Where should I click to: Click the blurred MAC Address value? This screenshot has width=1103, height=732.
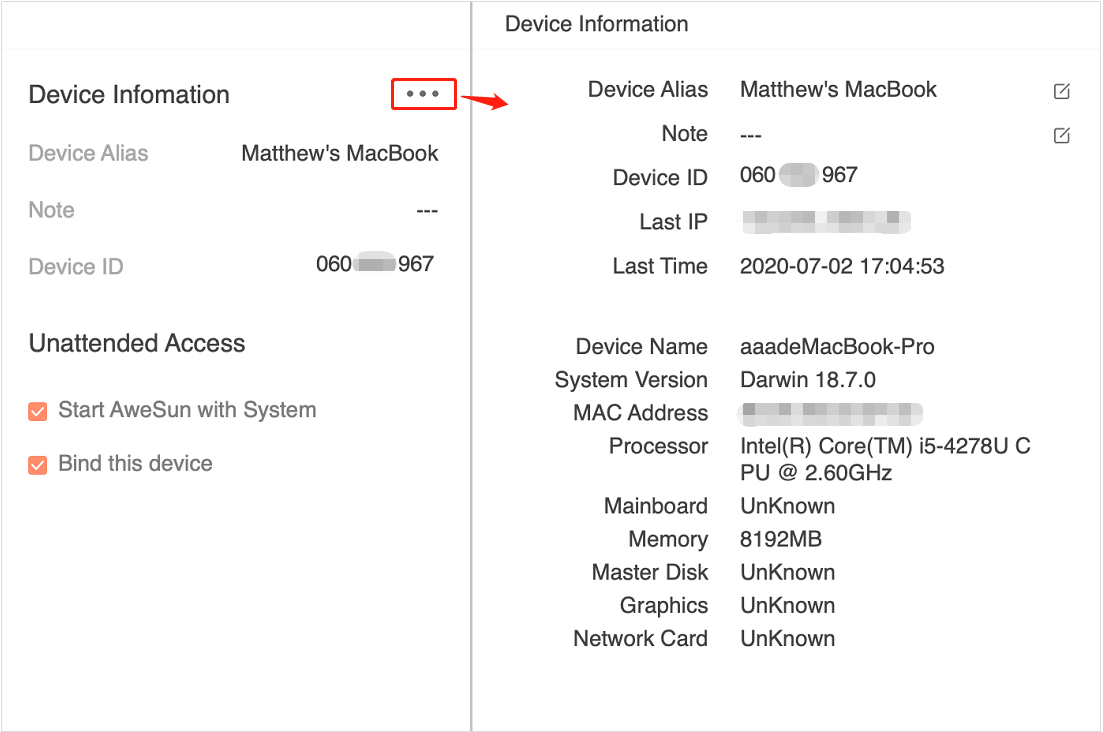[x=829, y=413]
